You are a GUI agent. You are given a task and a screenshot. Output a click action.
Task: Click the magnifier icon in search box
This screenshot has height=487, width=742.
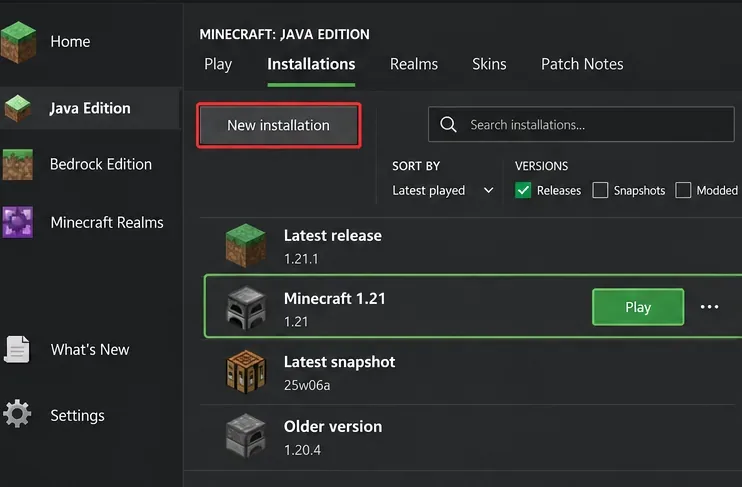pyautogui.click(x=448, y=124)
